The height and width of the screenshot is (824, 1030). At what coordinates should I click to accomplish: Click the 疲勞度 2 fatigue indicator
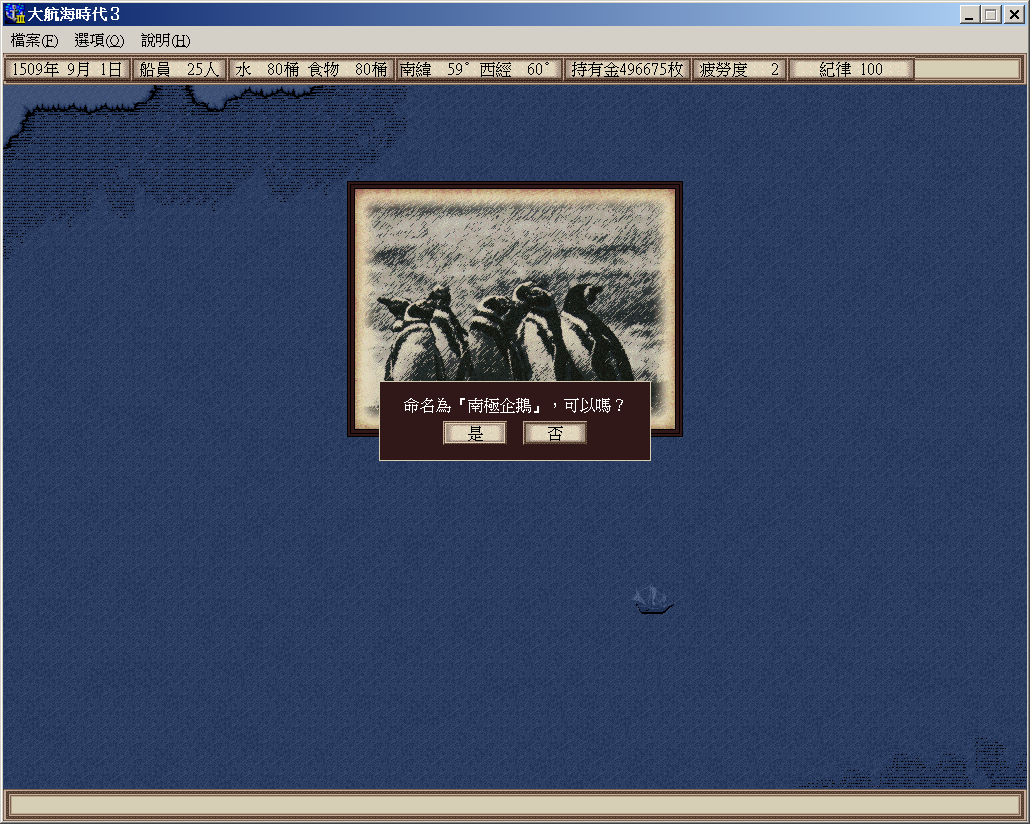point(739,70)
